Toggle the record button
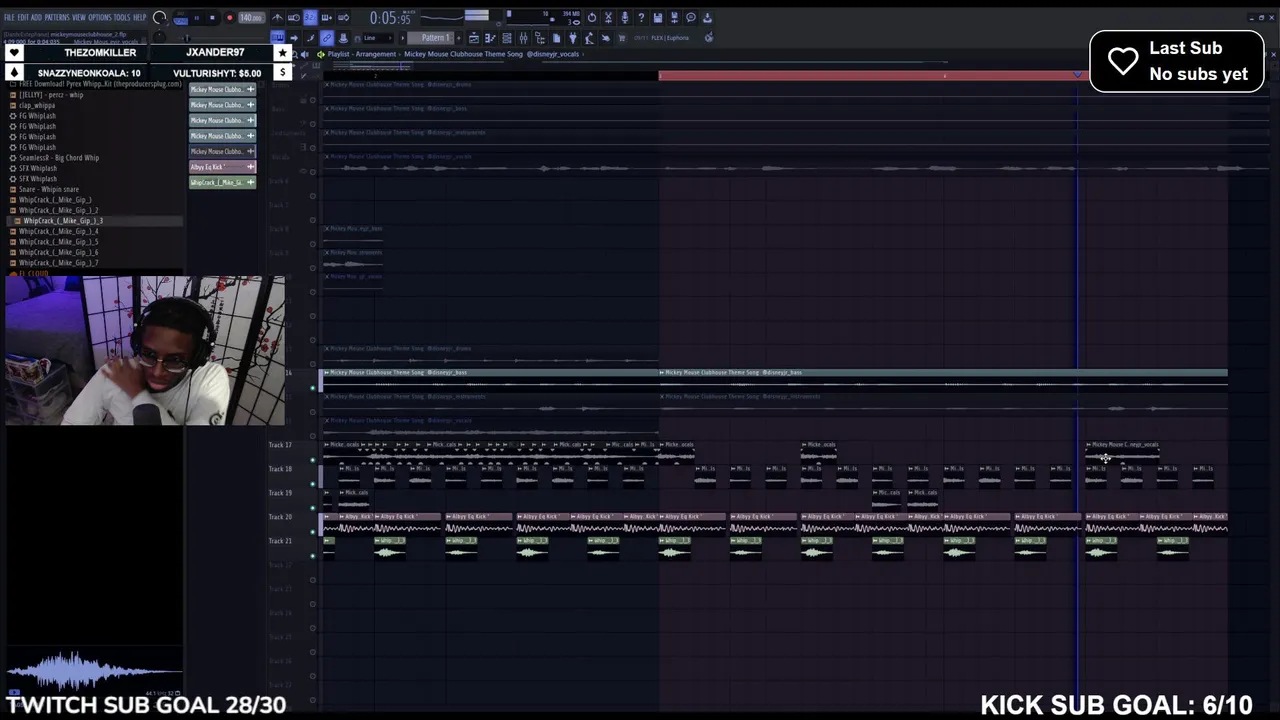Image resolution: width=1280 pixels, height=720 pixels. pos(229,18)
